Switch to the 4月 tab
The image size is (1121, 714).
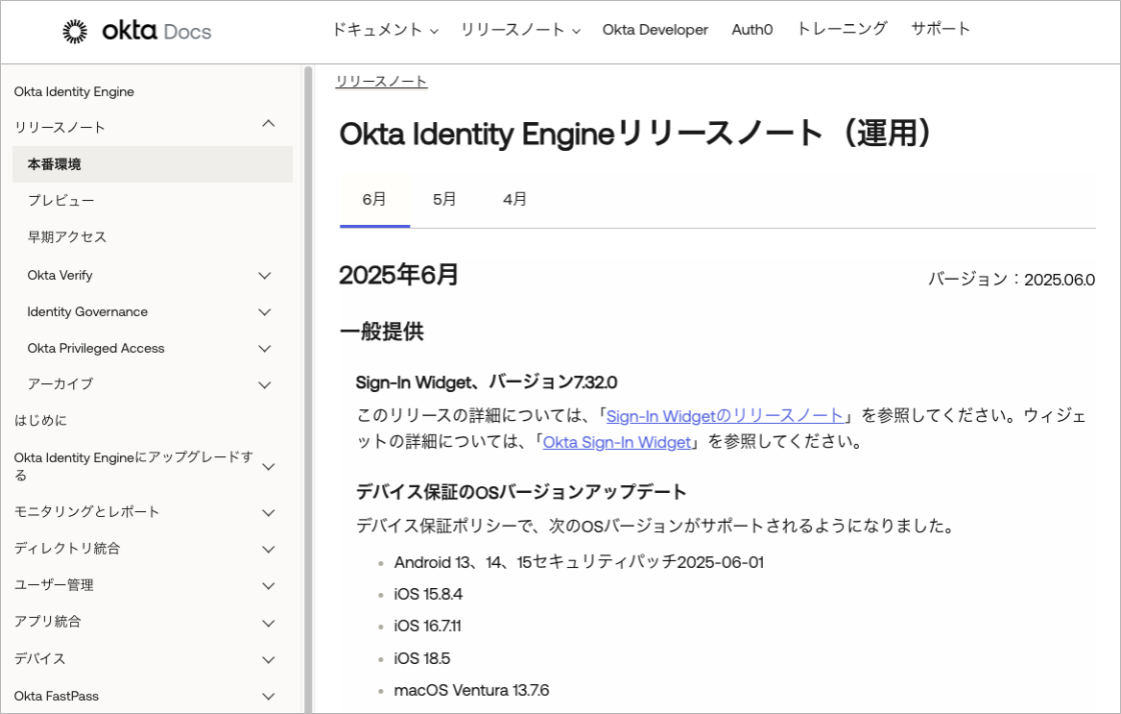click(x=513, y=199)
